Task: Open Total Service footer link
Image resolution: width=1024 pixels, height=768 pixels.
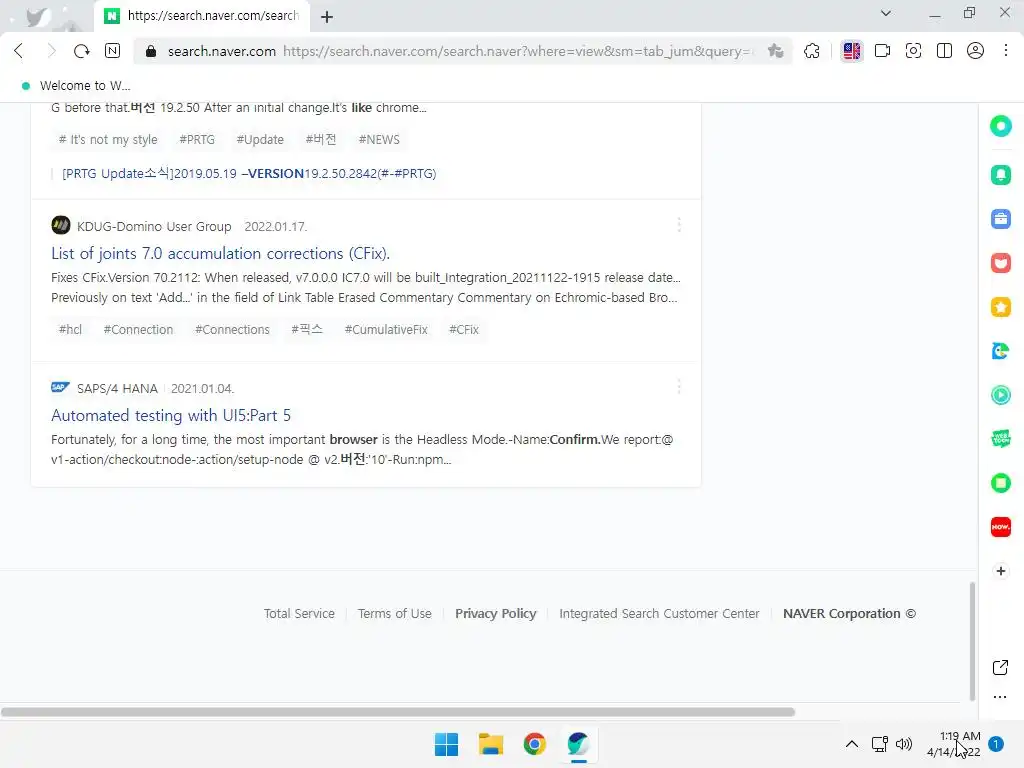Action: pos(299,614)
